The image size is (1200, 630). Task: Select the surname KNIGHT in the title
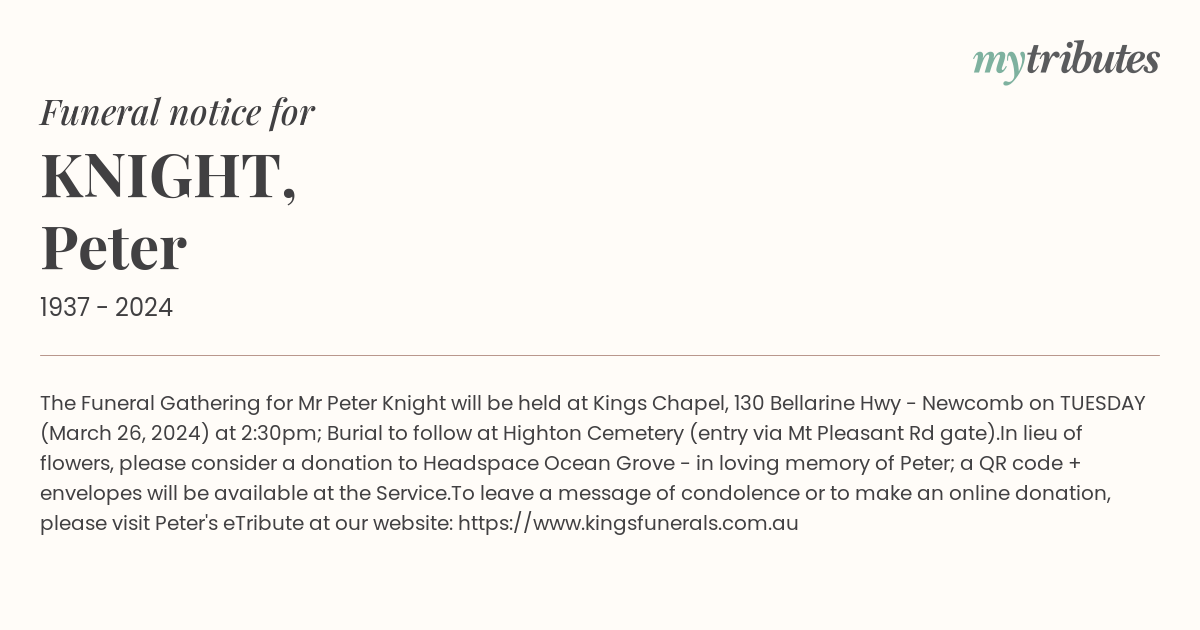pyautogui.click(x=162, y=176)
